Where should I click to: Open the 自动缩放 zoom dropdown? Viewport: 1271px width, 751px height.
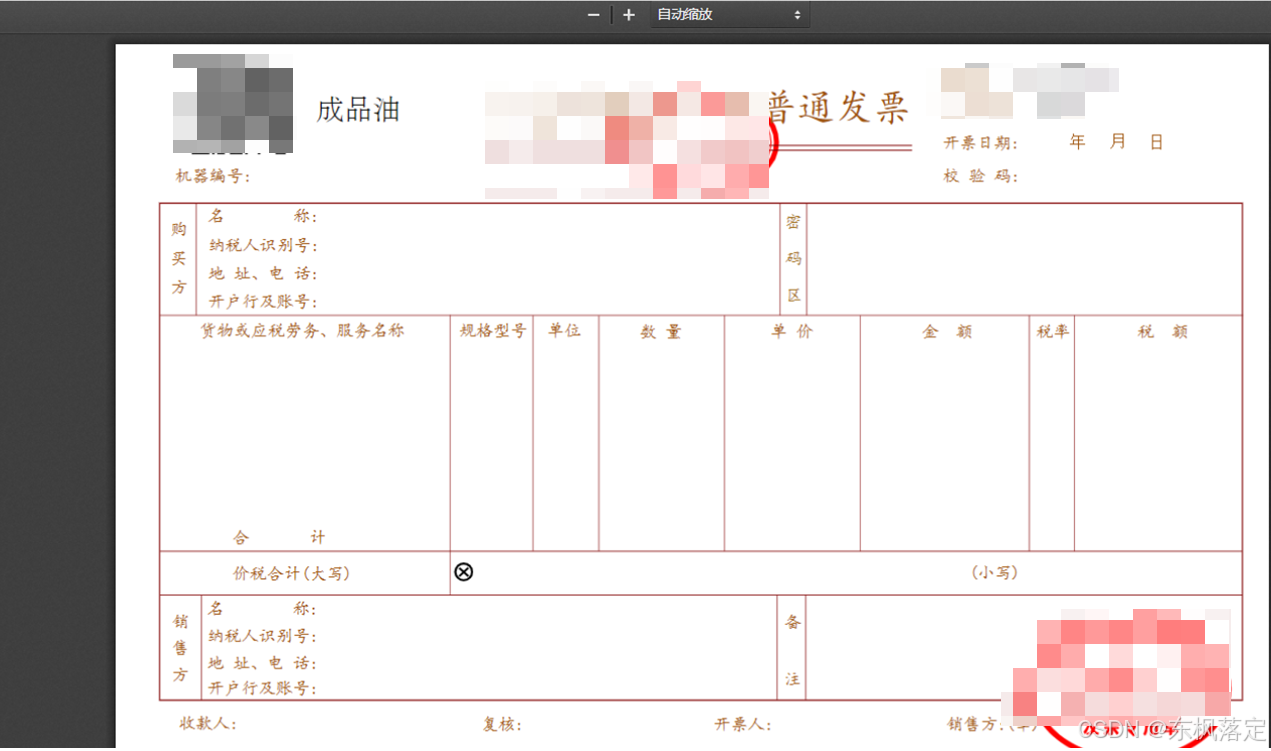(x=729, y=15)
